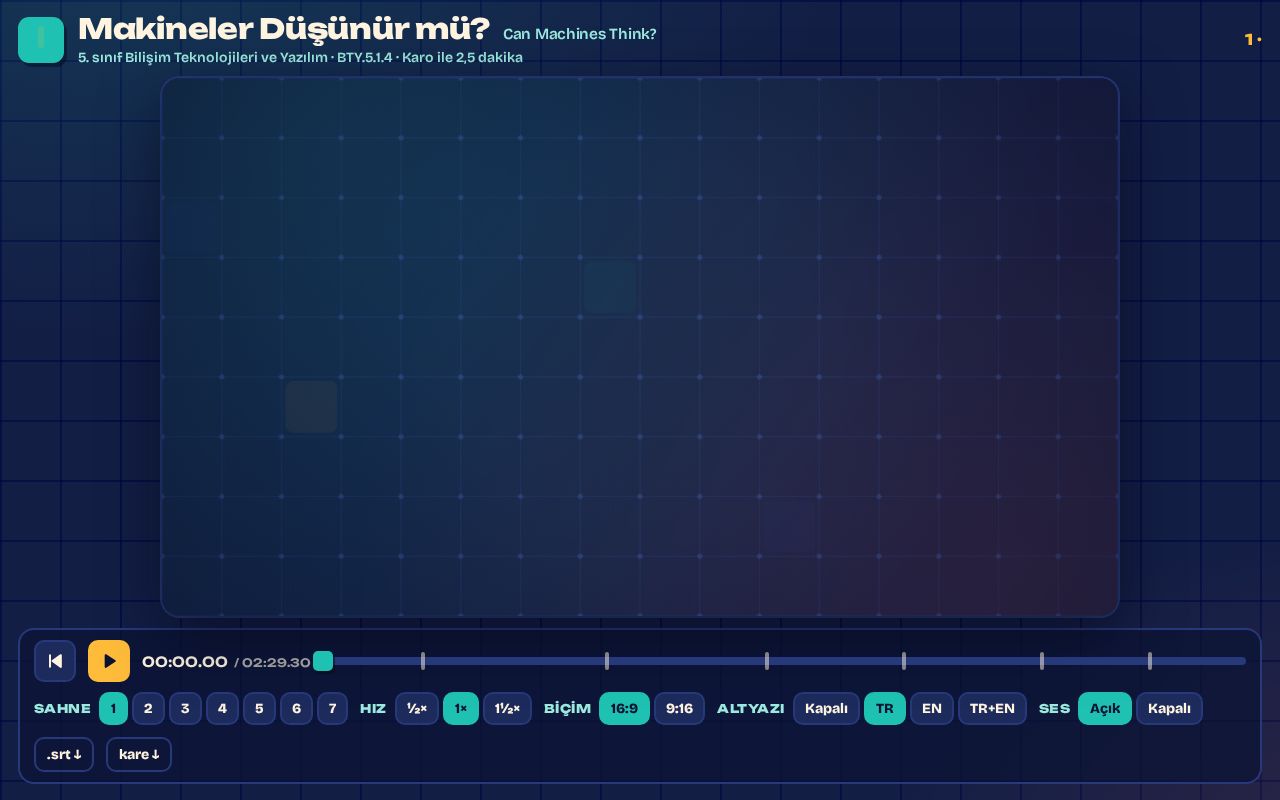1280x800 pixels.
Task: Start playback with the yellow play button
Action: 109,661
